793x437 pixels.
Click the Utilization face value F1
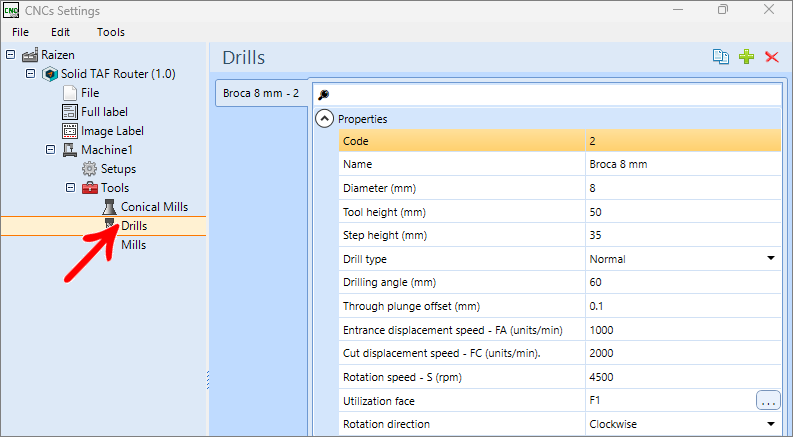coord(670,401)
